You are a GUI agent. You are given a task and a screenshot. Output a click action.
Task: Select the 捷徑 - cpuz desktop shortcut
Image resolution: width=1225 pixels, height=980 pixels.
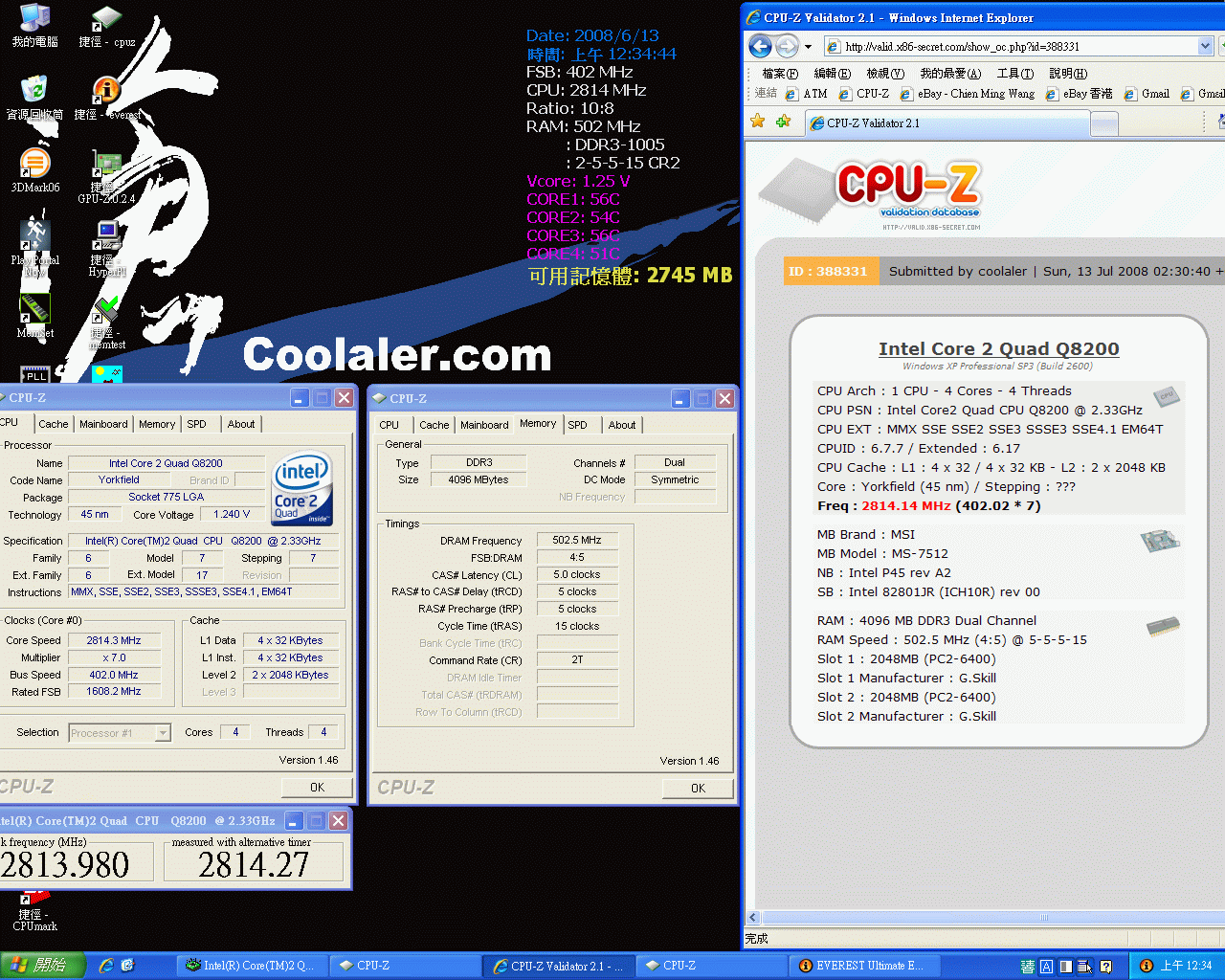point(106,26)
